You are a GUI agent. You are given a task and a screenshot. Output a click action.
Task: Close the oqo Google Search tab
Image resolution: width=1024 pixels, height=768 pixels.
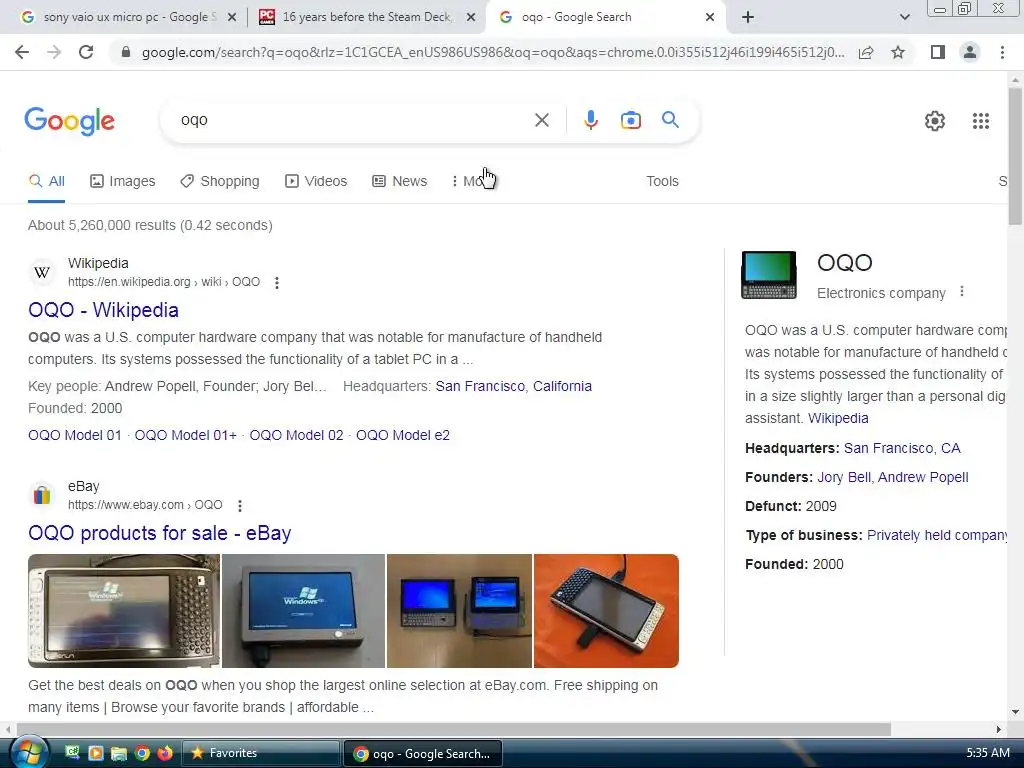click(x=710, y=18)
